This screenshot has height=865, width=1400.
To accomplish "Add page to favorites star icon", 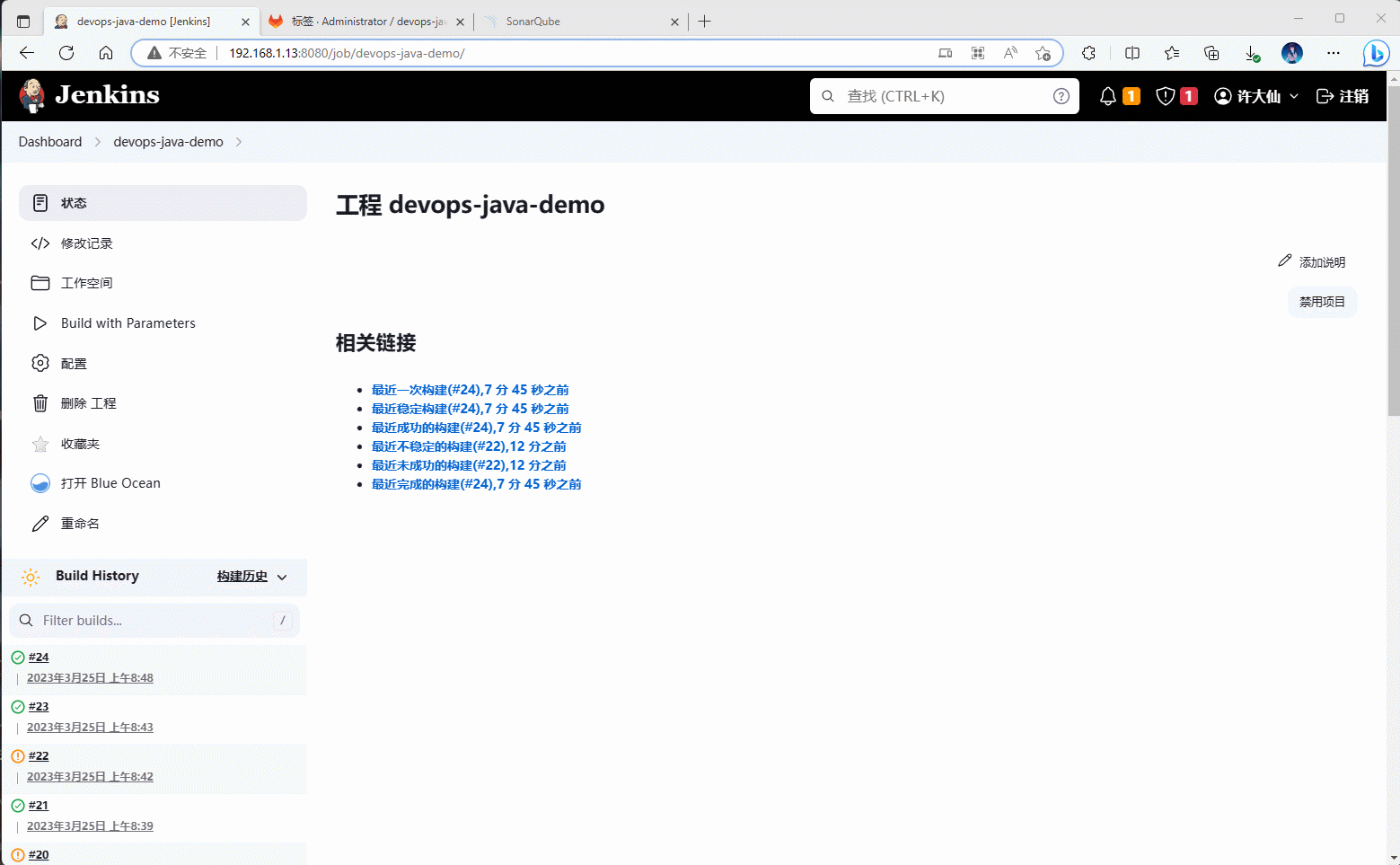I will pyautogui.click(x=1043, y=53).
